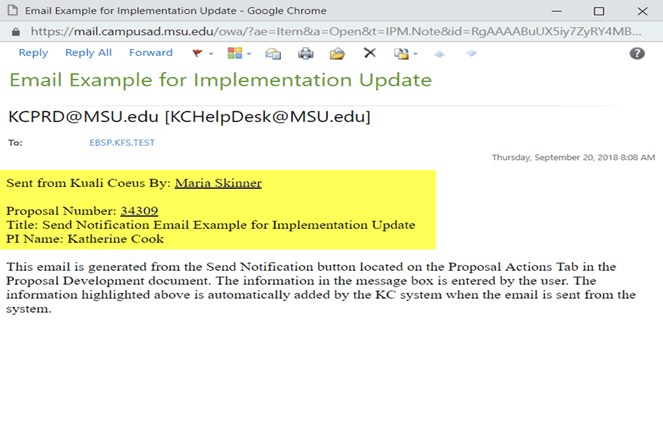Go to previous item with up arrow
This screenshot has width=663, height=429.
(x=439, y=54)
